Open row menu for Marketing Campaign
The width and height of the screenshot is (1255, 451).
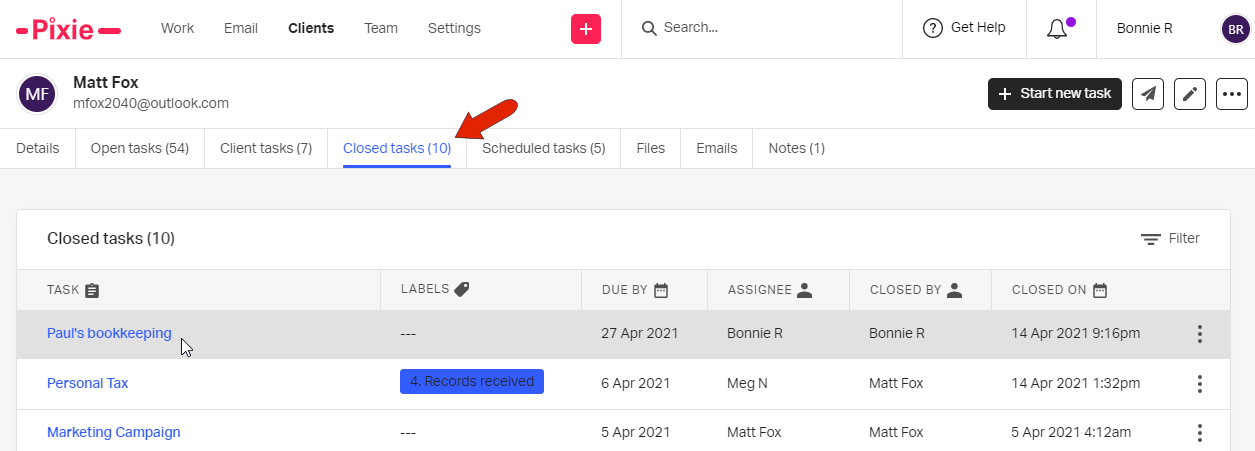point(1200,433)
